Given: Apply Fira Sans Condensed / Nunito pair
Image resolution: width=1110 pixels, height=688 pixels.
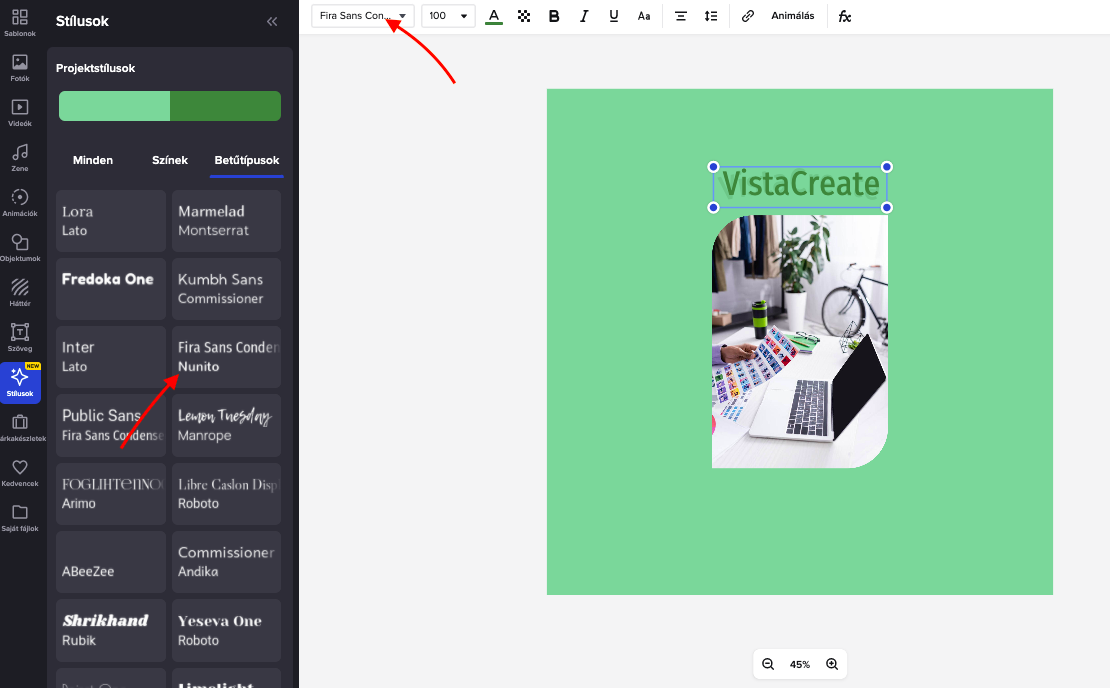Looking at the screenshot, I should (227, 357).
